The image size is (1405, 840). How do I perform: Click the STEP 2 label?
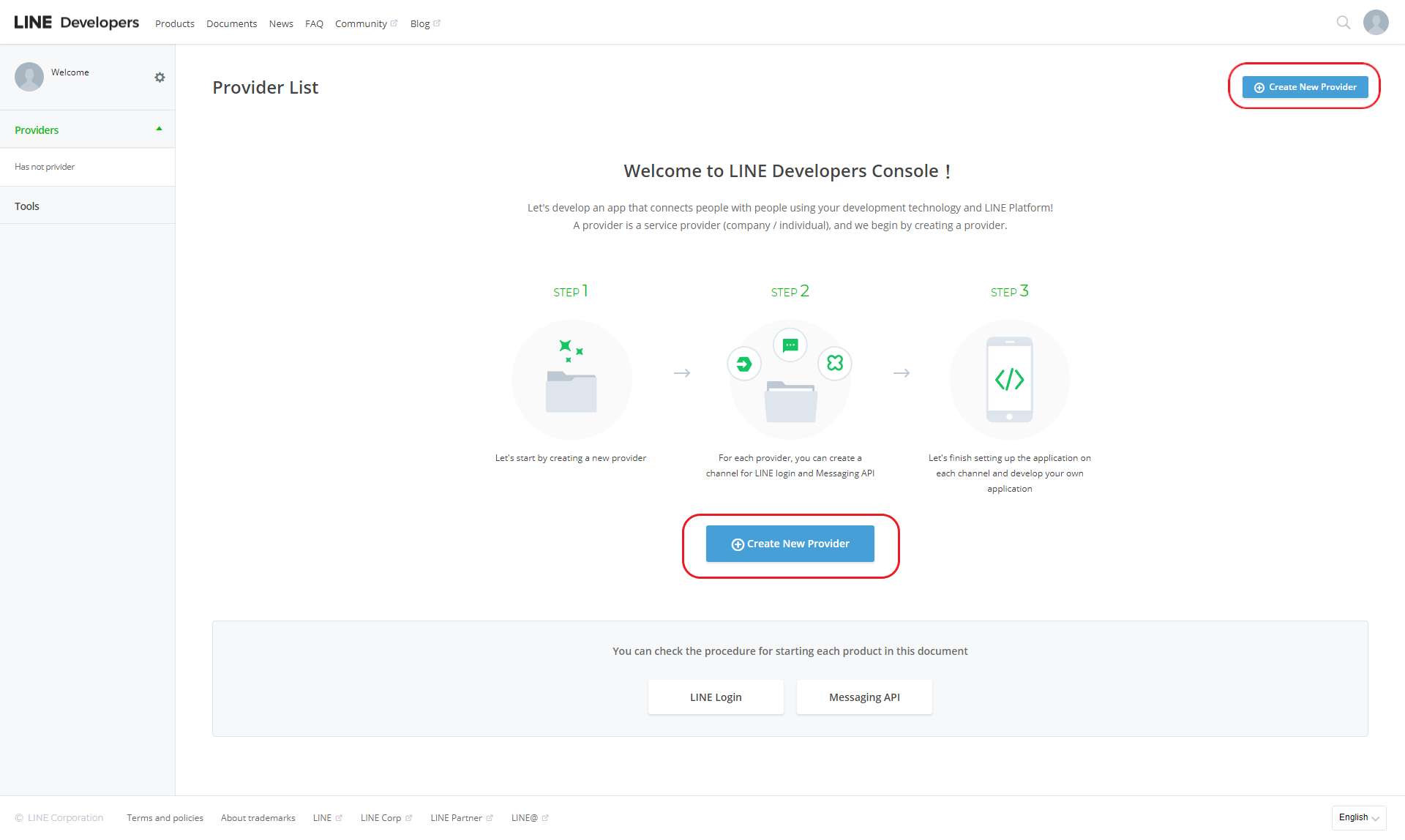click(x=790, y=291)
